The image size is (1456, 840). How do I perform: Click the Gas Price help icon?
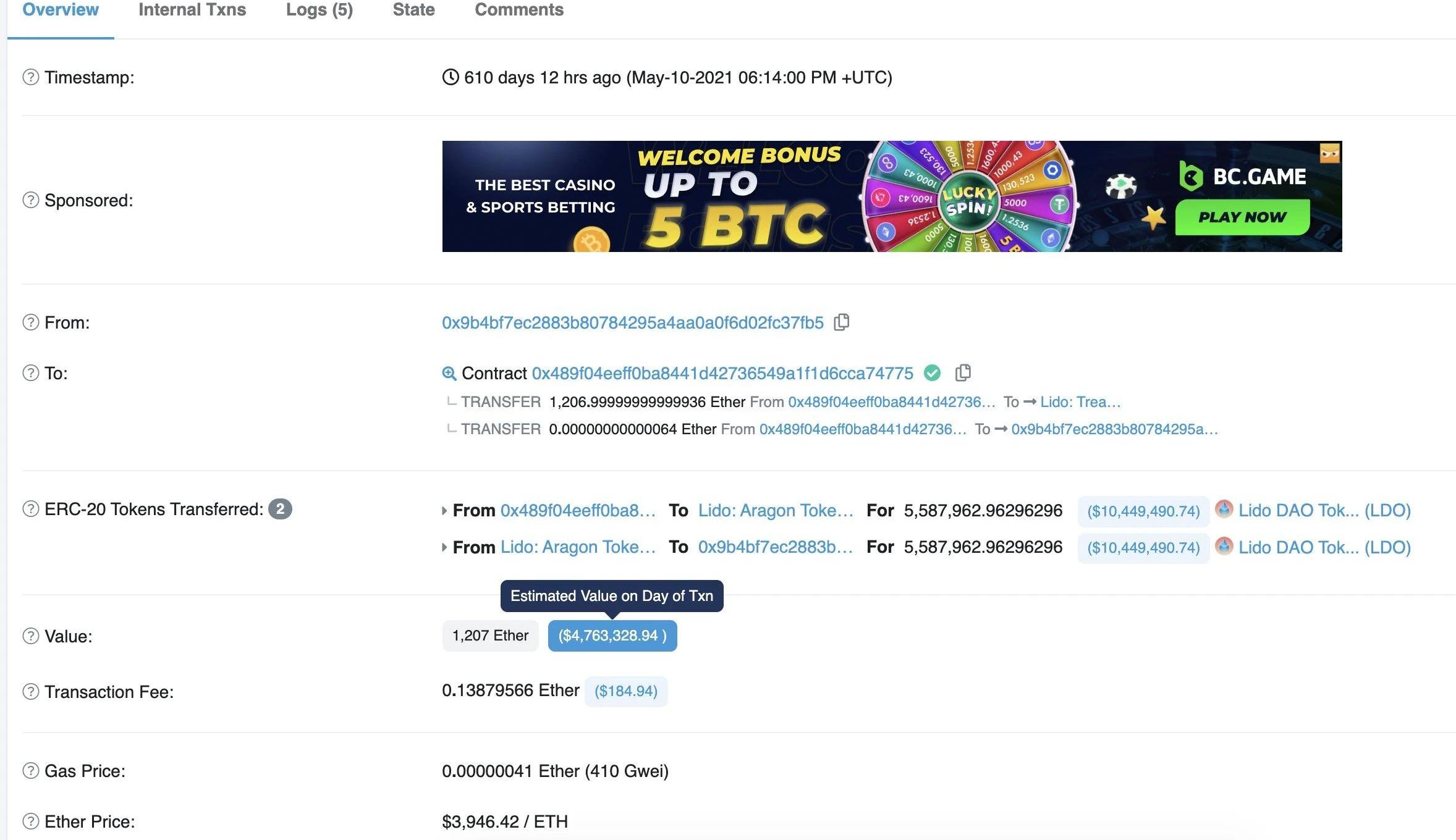[30, 771]
